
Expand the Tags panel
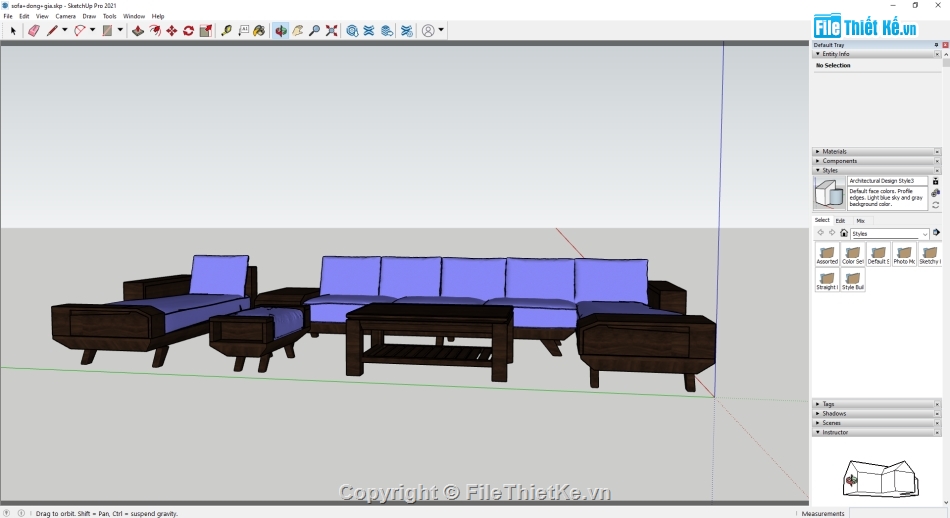tap(875, 404)
